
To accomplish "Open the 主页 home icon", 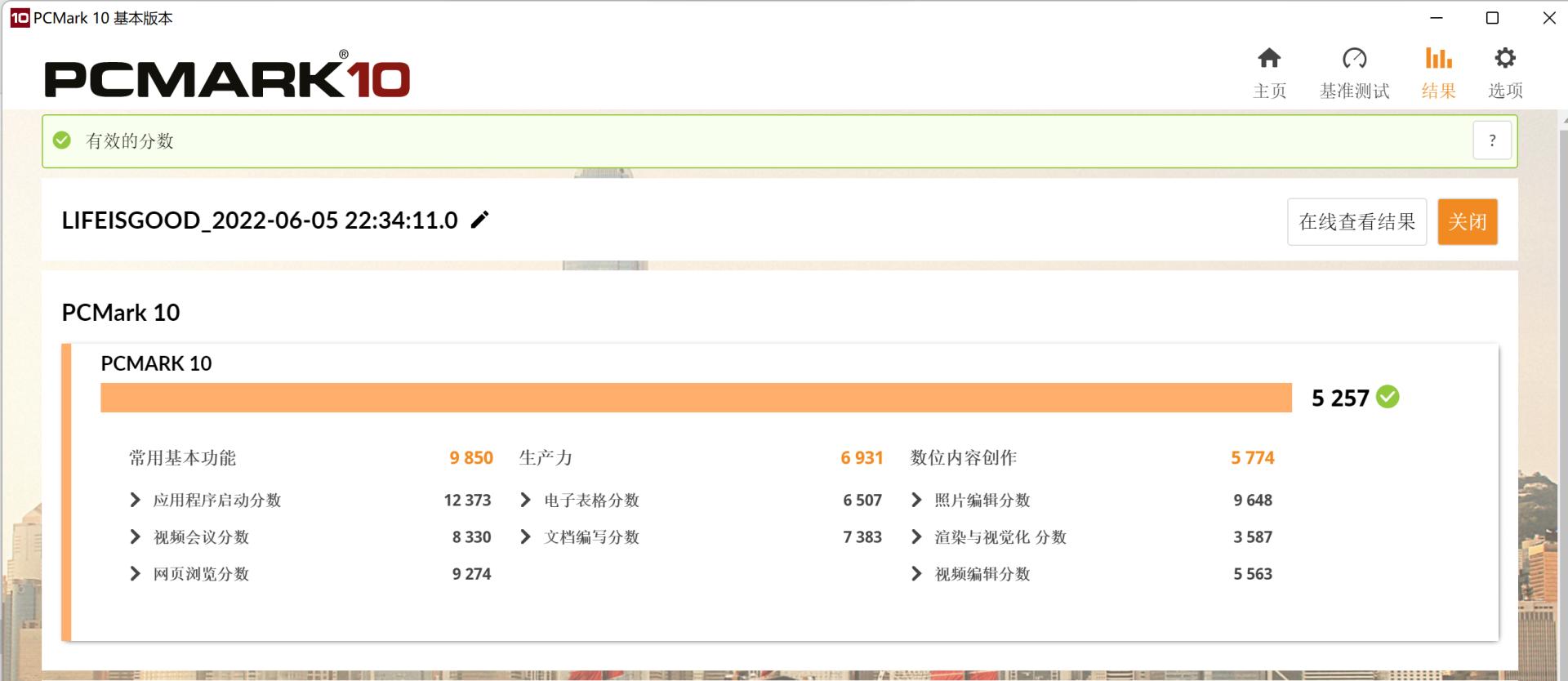I will tap(1269, 58).
